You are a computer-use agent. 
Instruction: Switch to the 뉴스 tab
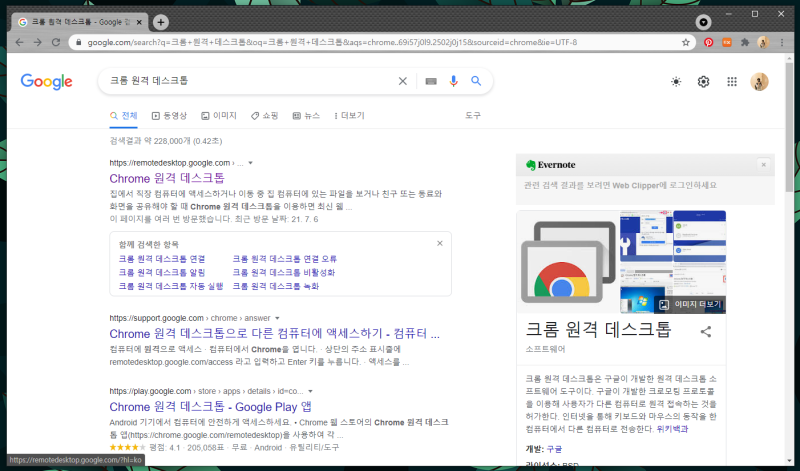306,116
